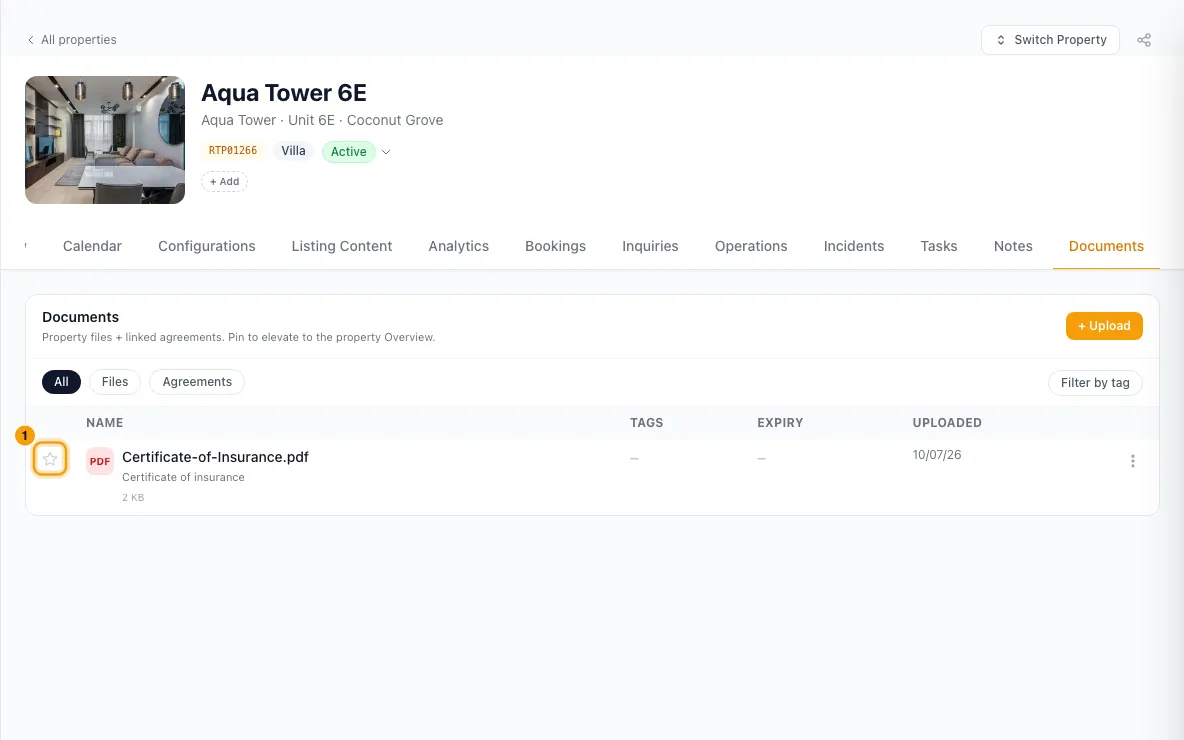Open the Listing Content tab

[x=342, y=246]
